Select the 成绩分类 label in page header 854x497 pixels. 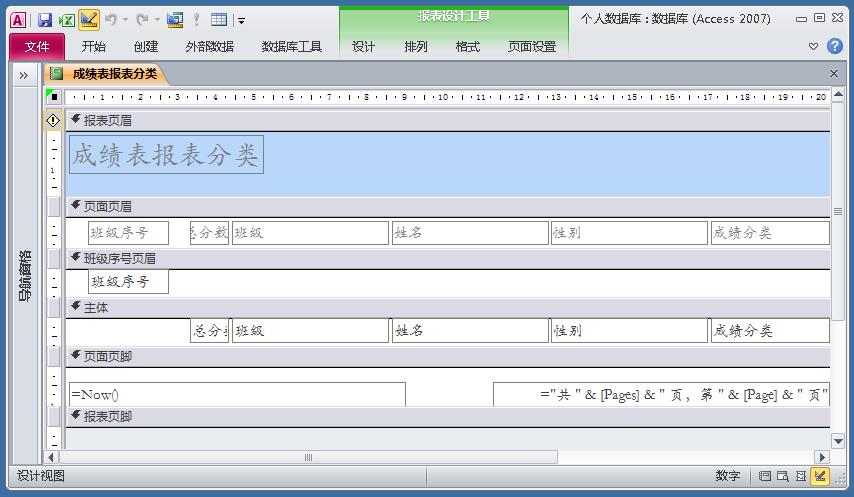(770, 232)
